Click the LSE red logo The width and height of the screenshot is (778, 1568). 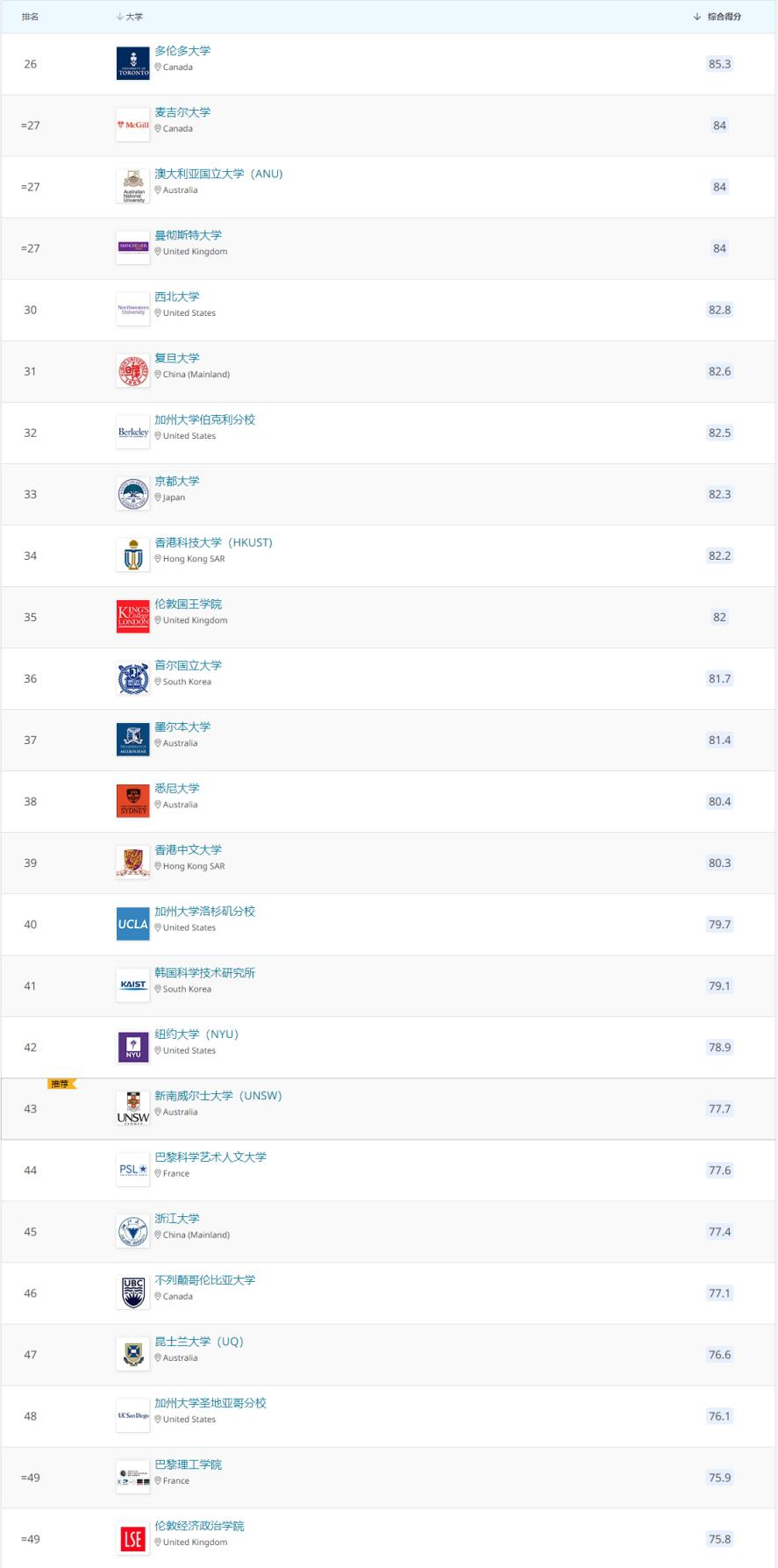(x=133, y=1537)
